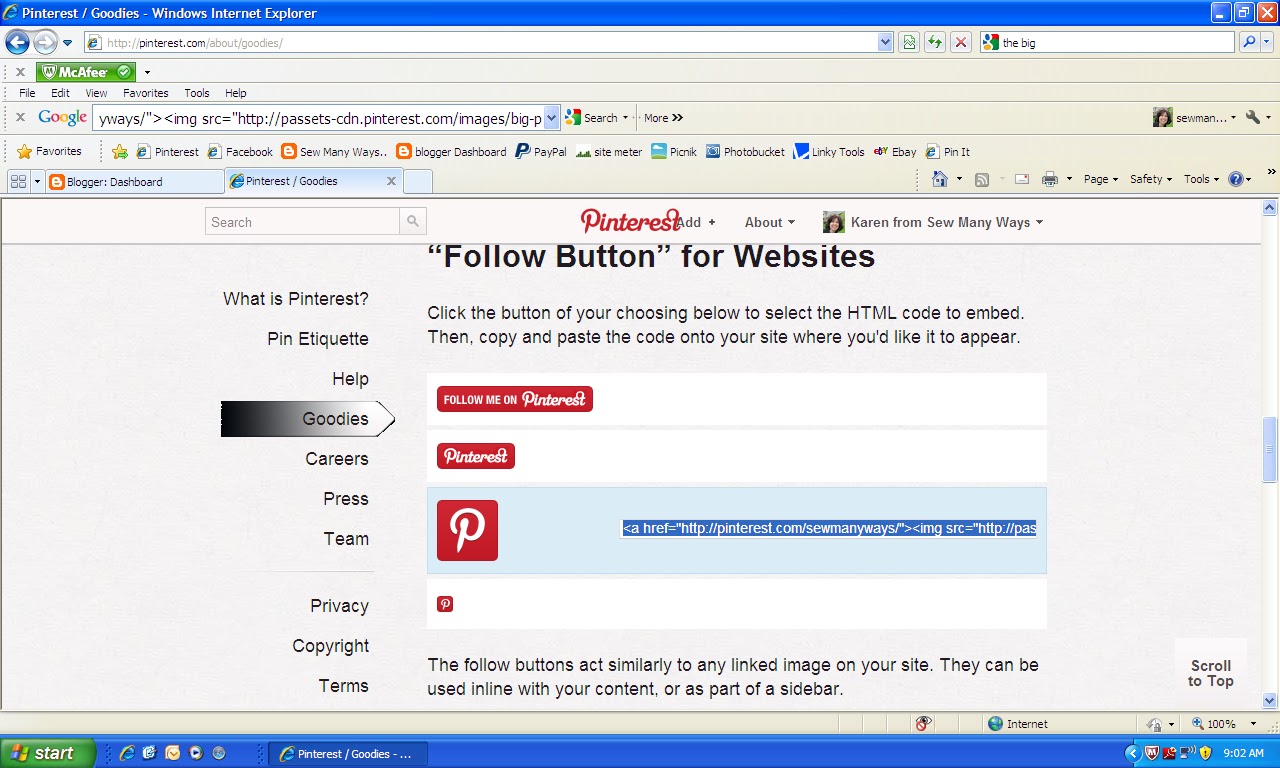Click the Pin It bookmarklet in Favorites bar

[x=947, y=152]
